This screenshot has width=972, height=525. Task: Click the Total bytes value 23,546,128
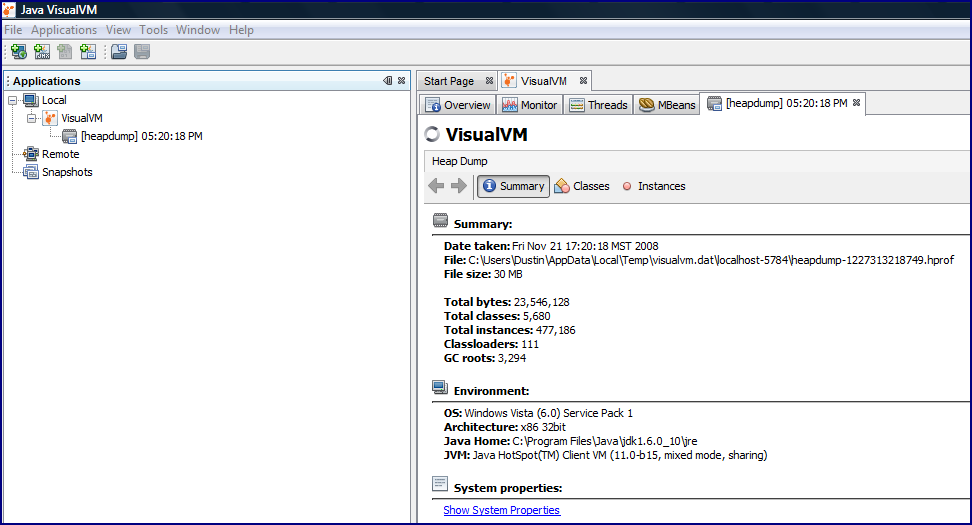[542, 302]
